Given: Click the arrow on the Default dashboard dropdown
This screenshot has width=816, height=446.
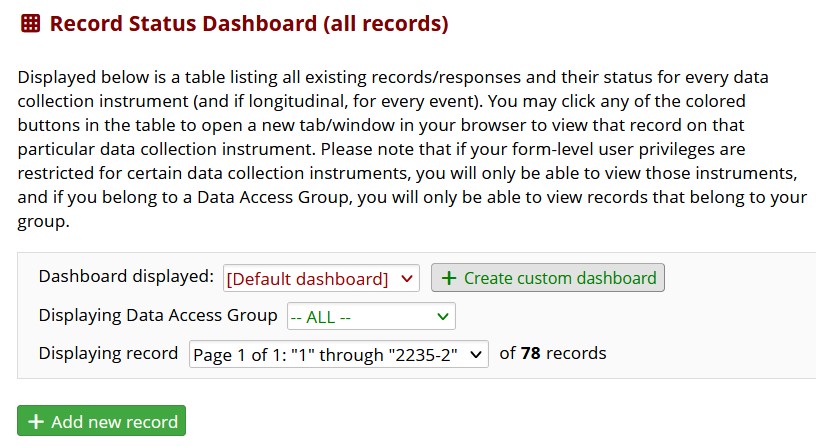Looking at the screenshot, I should pos(406,278).
